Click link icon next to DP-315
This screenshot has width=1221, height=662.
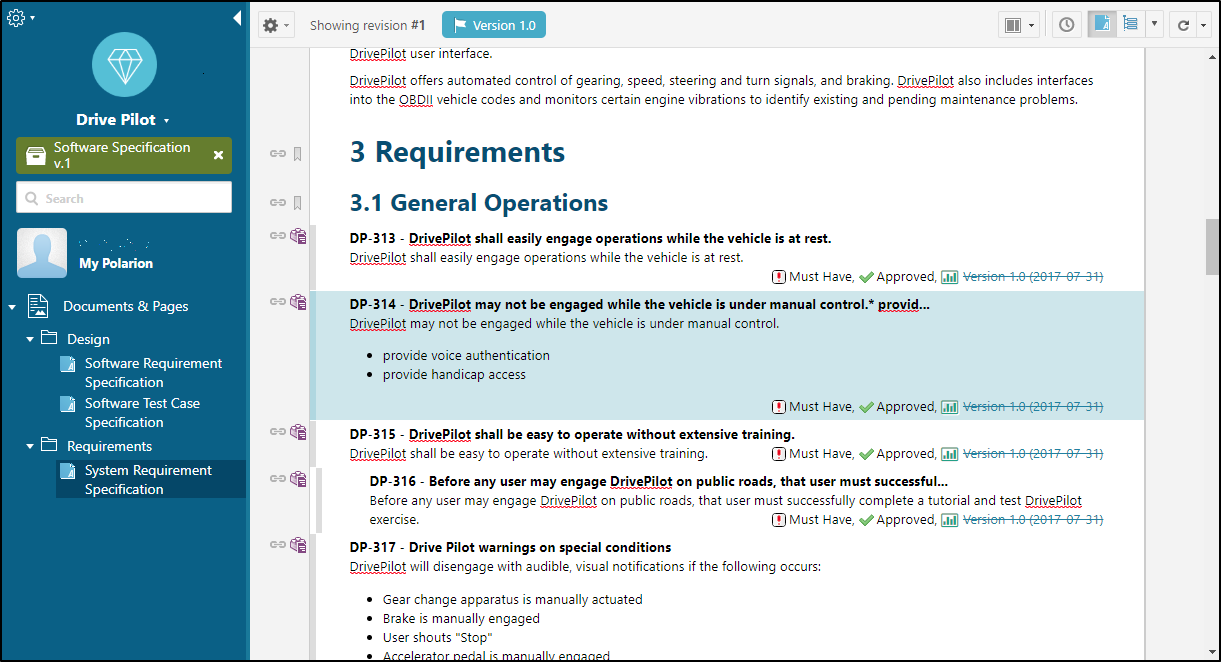tap(278, 432)
